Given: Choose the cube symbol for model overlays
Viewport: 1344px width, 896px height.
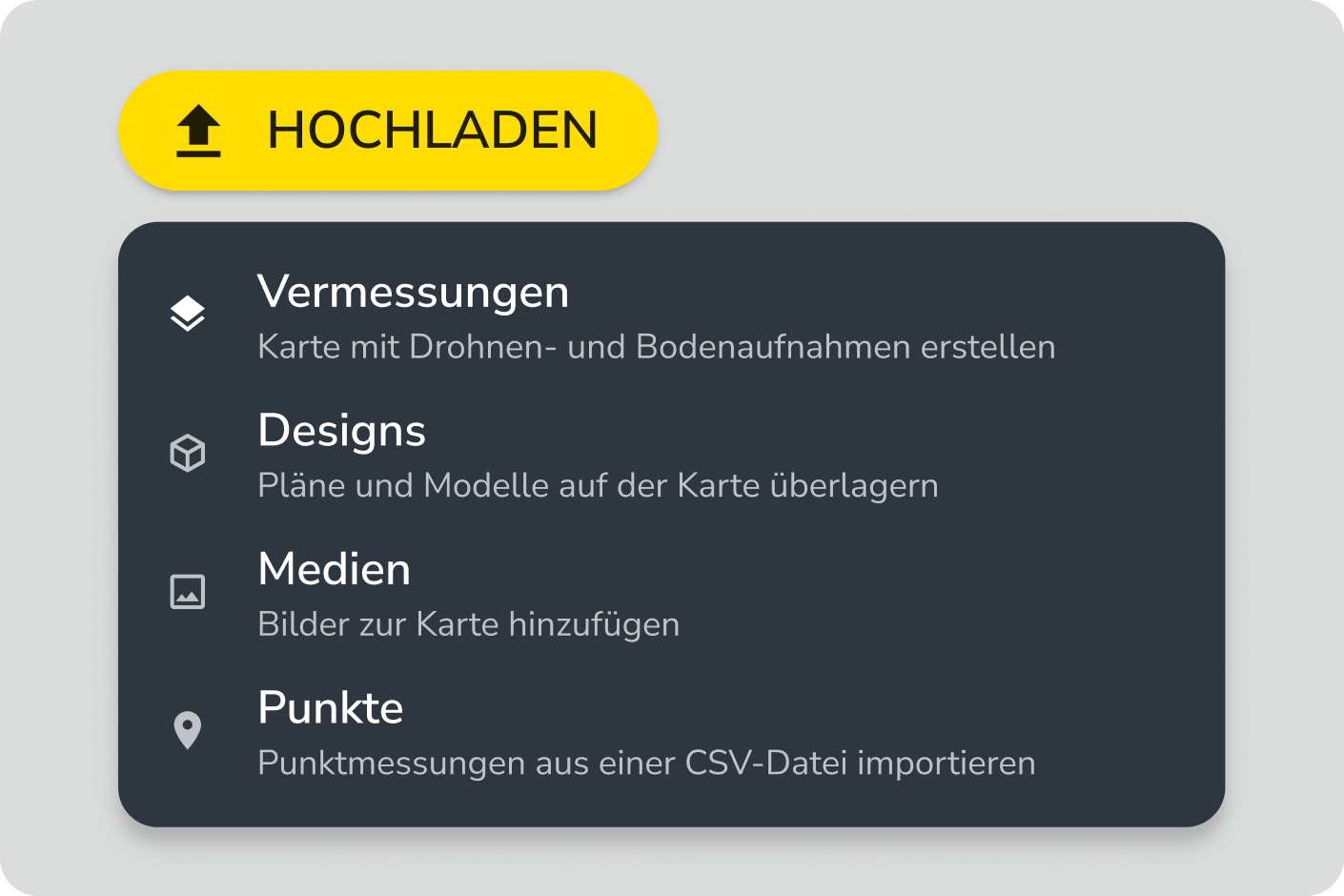Looking at the screenshot, I should [x=188, y=453].
